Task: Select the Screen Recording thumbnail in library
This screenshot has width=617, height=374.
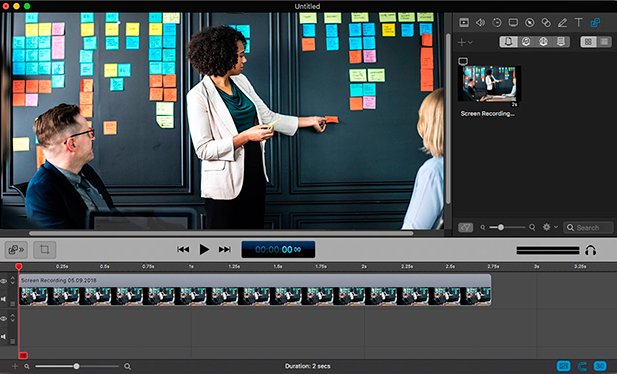Action: tap(490, 84)
